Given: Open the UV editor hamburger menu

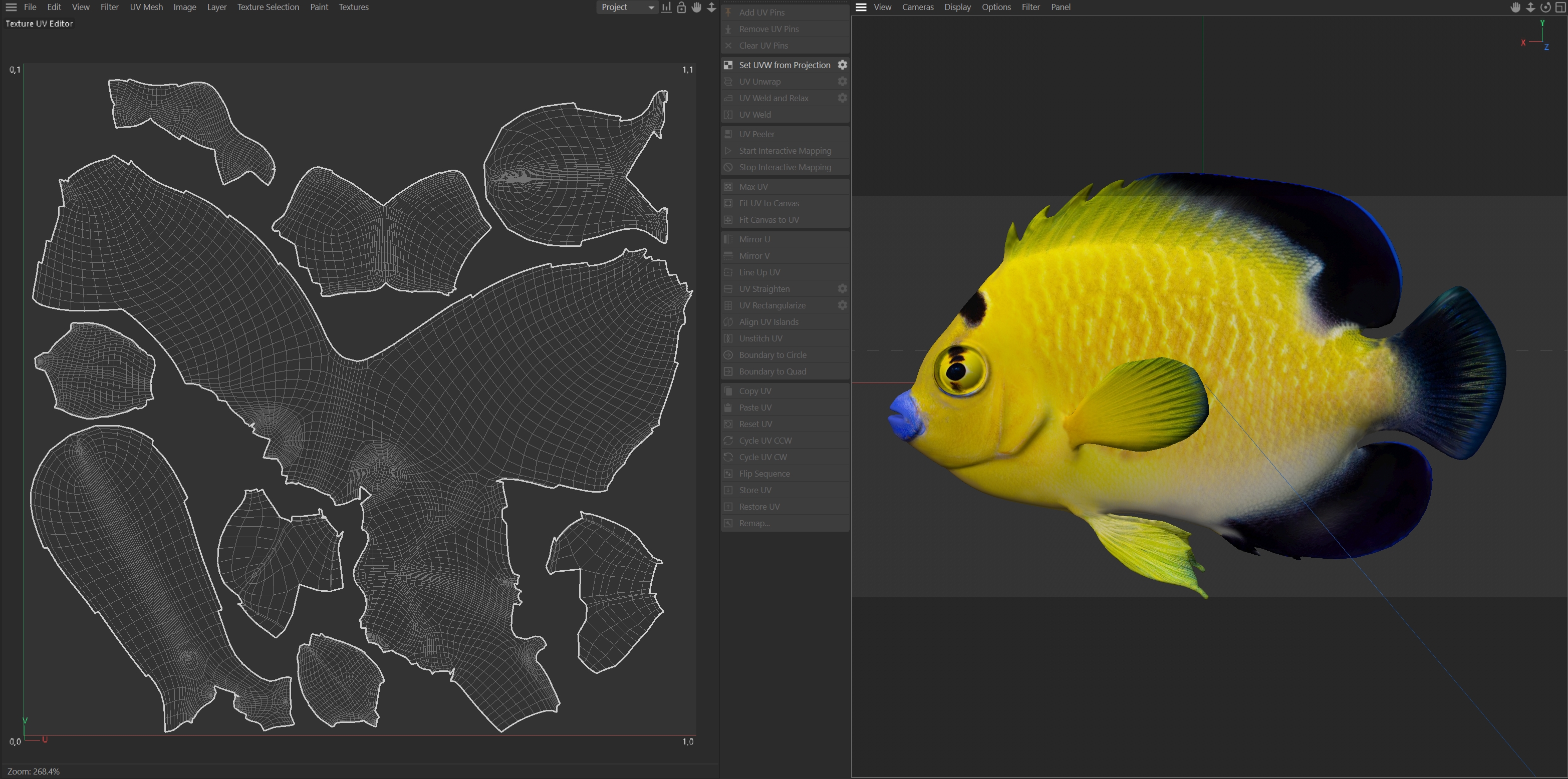Looking at the screenshot, I should [11, 8].
